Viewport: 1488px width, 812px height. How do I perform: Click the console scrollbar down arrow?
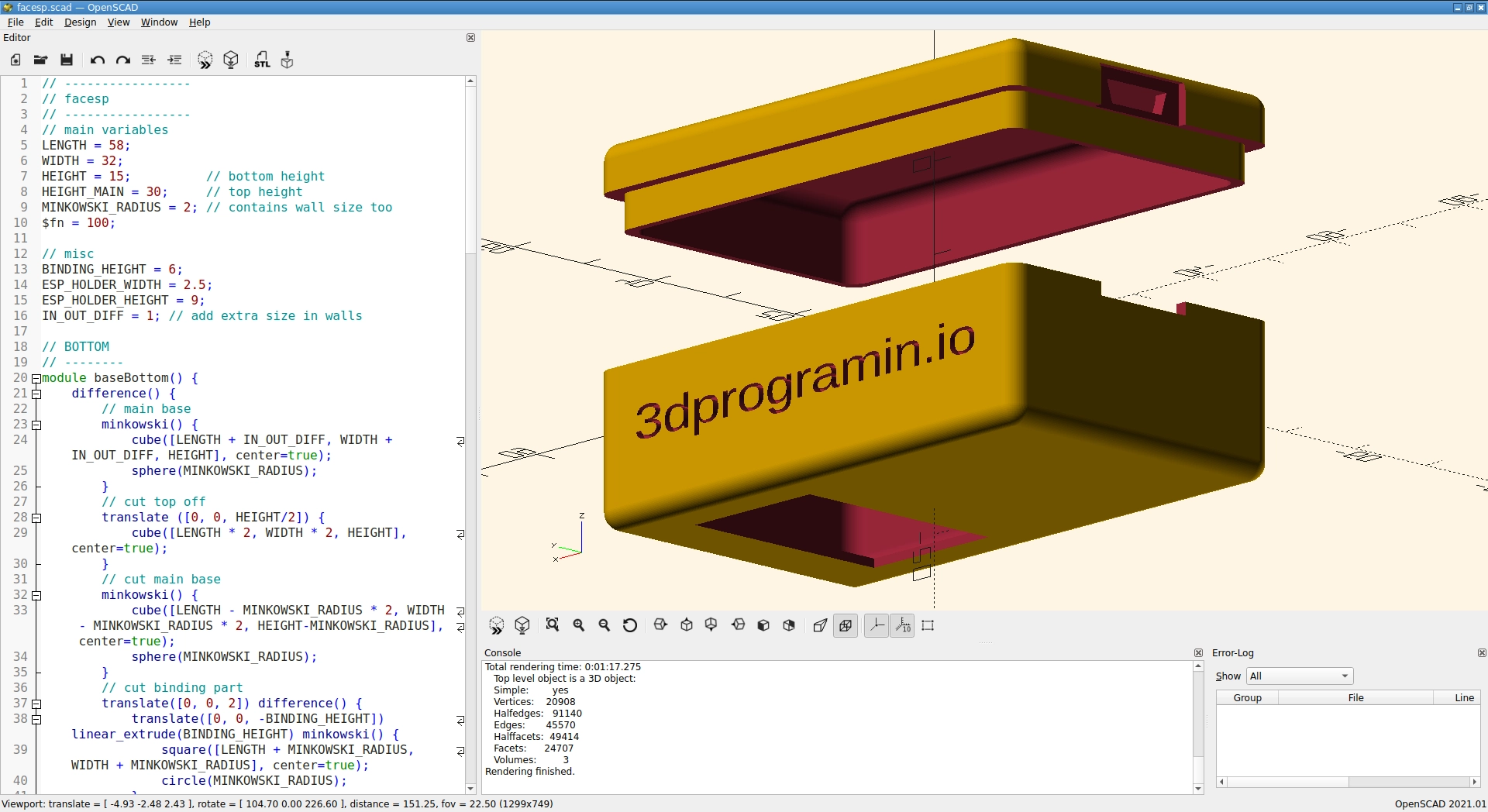click(x=1198, y=789)
